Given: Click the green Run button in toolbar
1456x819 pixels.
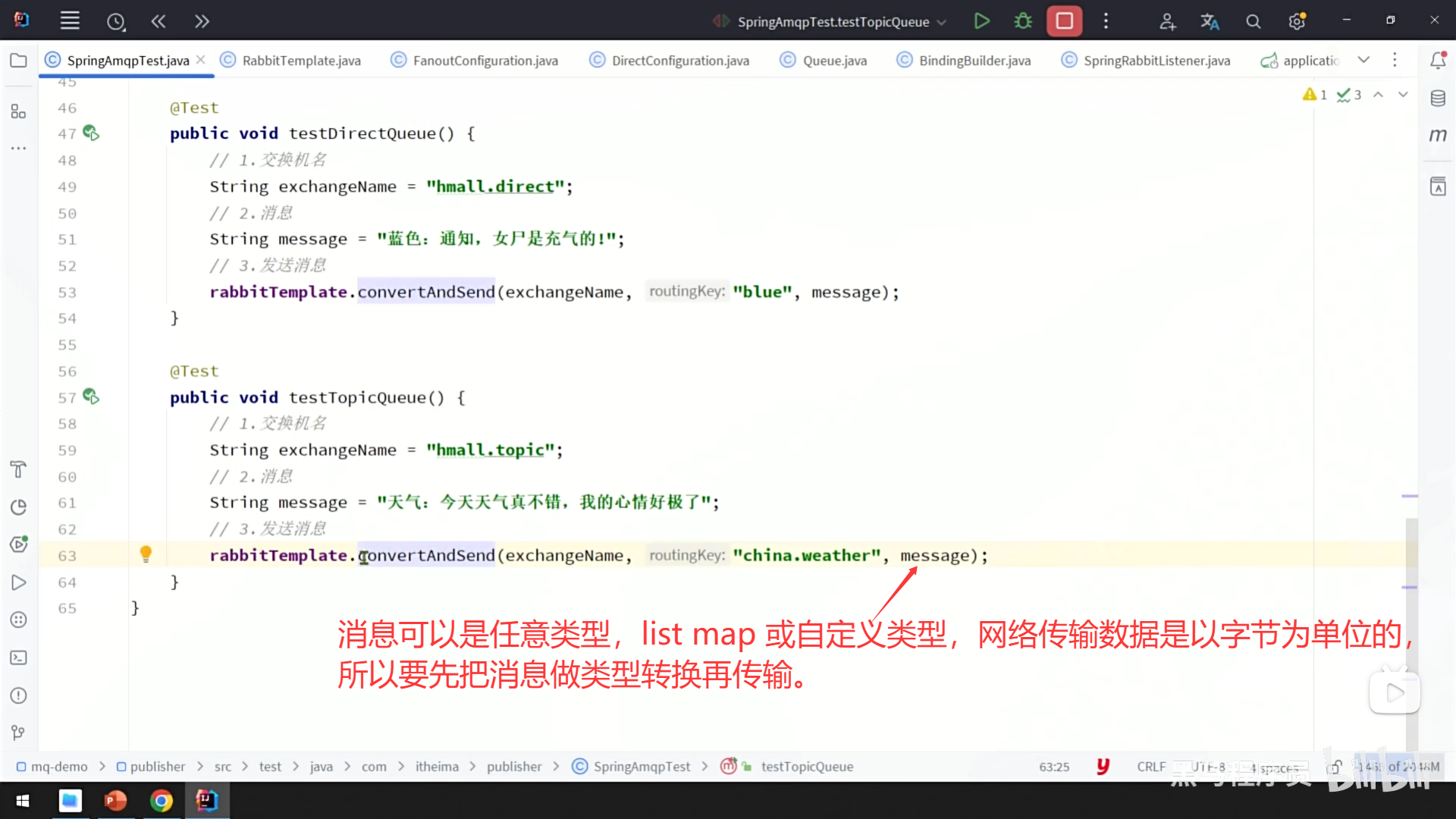Looking at the screenshot, I should tap(981, 21).
